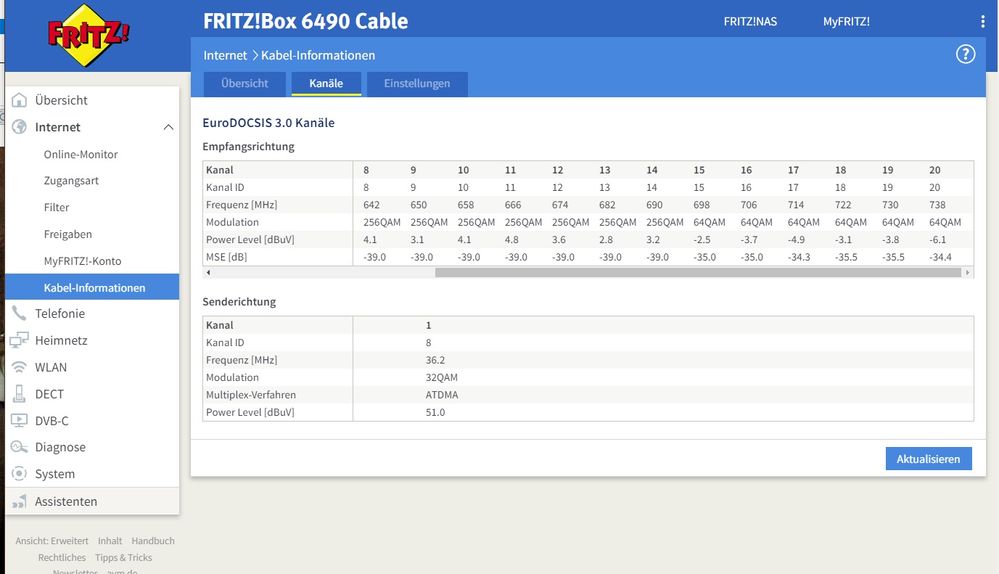Viewport: 999px width, 574px height.
Task: Click the Senderichtung label
Action: coord(239,302)
